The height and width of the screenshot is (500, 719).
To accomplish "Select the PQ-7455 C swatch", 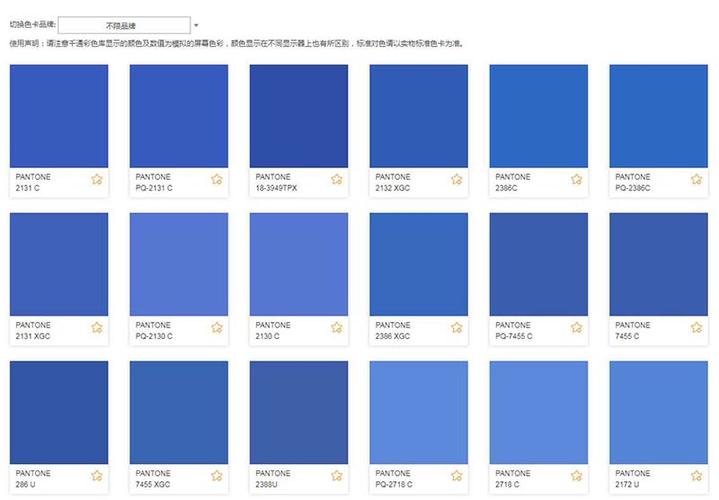I will click(539, 264).
